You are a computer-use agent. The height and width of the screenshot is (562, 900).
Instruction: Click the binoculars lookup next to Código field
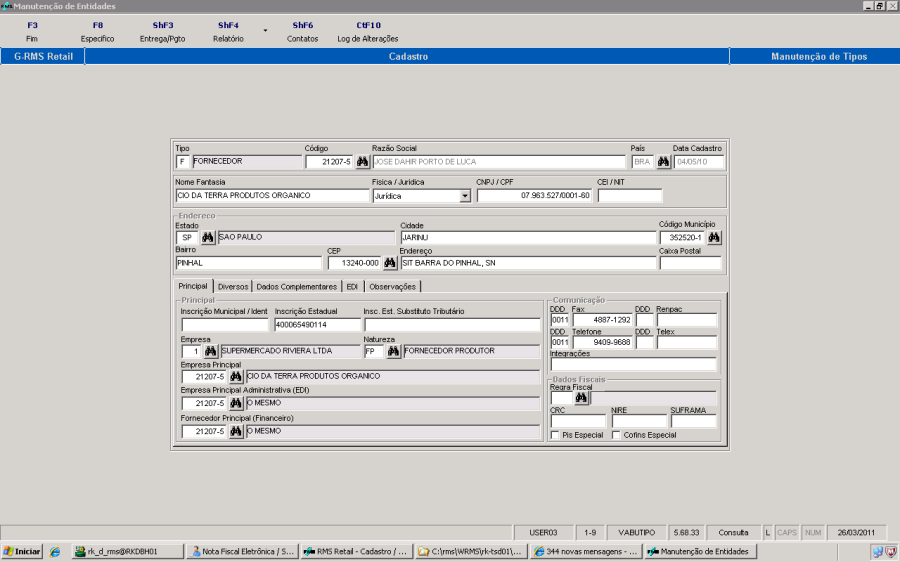click(362, 162)
